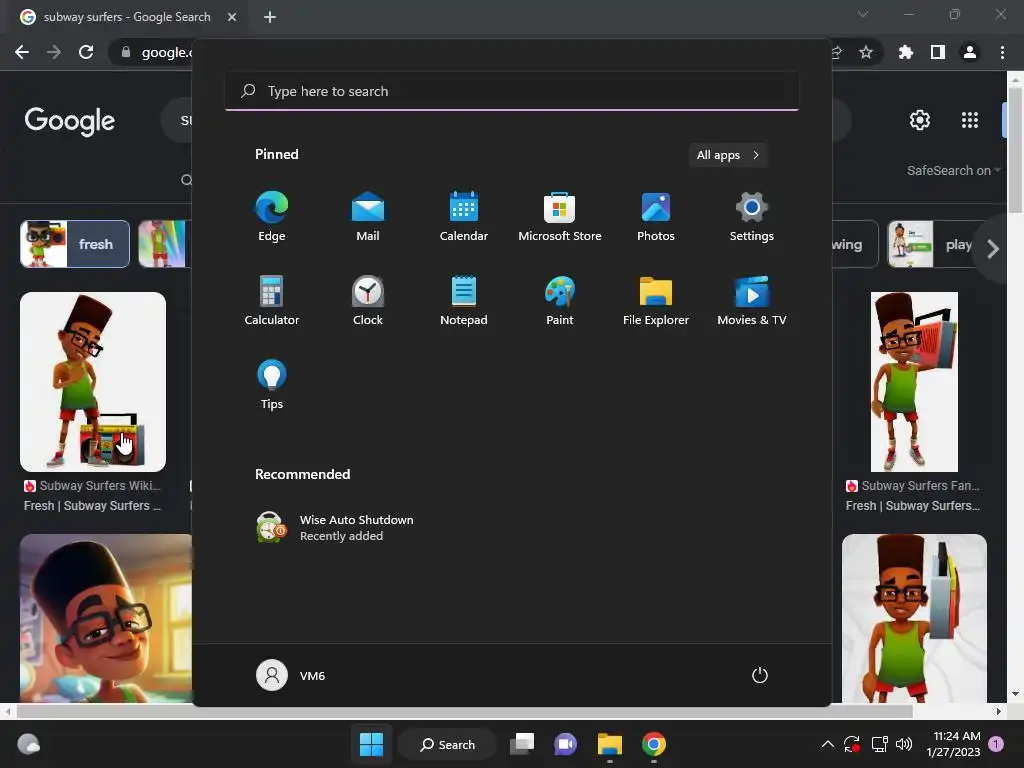Launch Notepad from pinned apps

click(464, 301)
